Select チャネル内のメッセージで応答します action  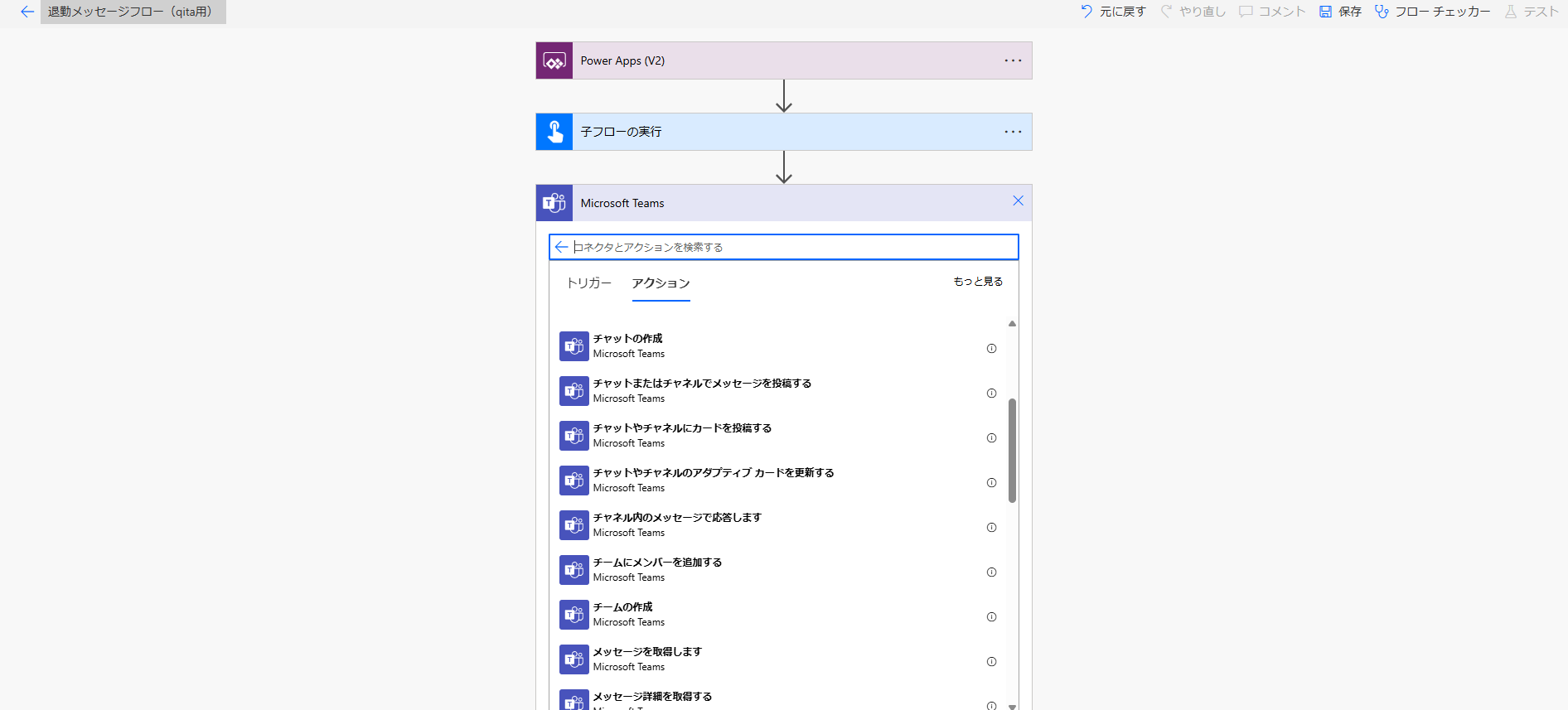(777, 525)
